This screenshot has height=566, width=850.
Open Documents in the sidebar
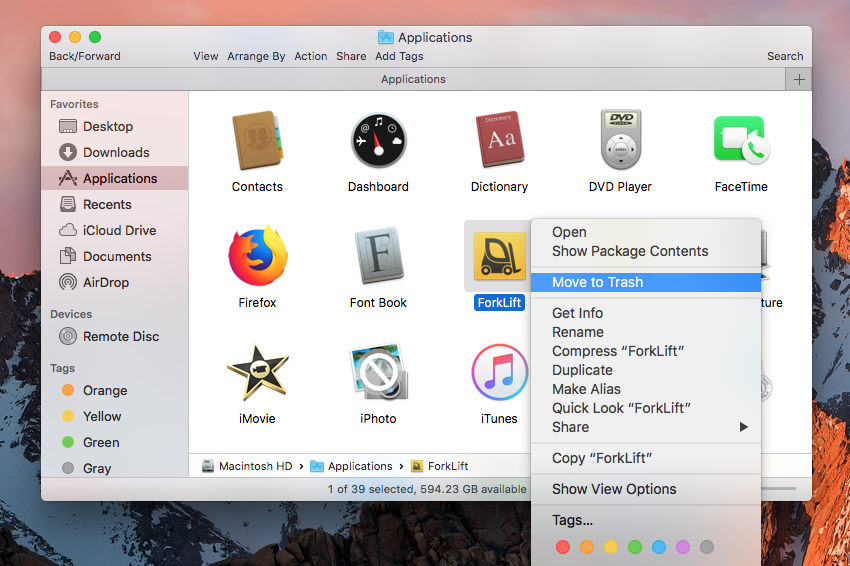click(x=115, y=256)
